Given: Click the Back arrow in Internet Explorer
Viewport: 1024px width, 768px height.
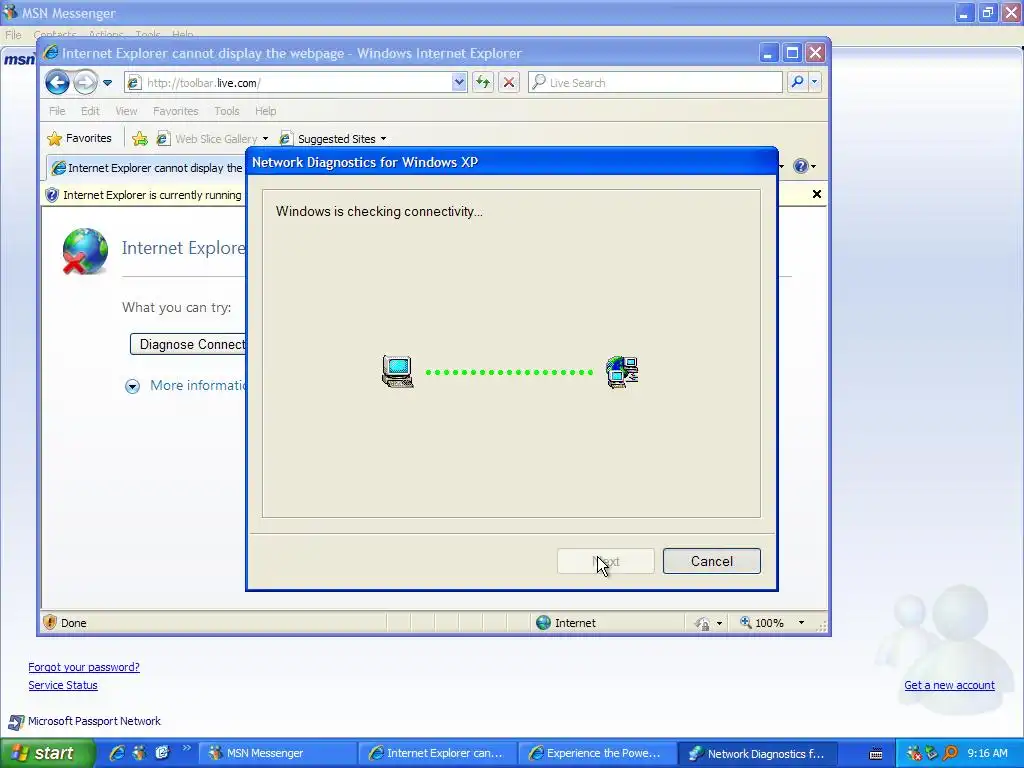Looking at the screenshot, I should (57, 82).
